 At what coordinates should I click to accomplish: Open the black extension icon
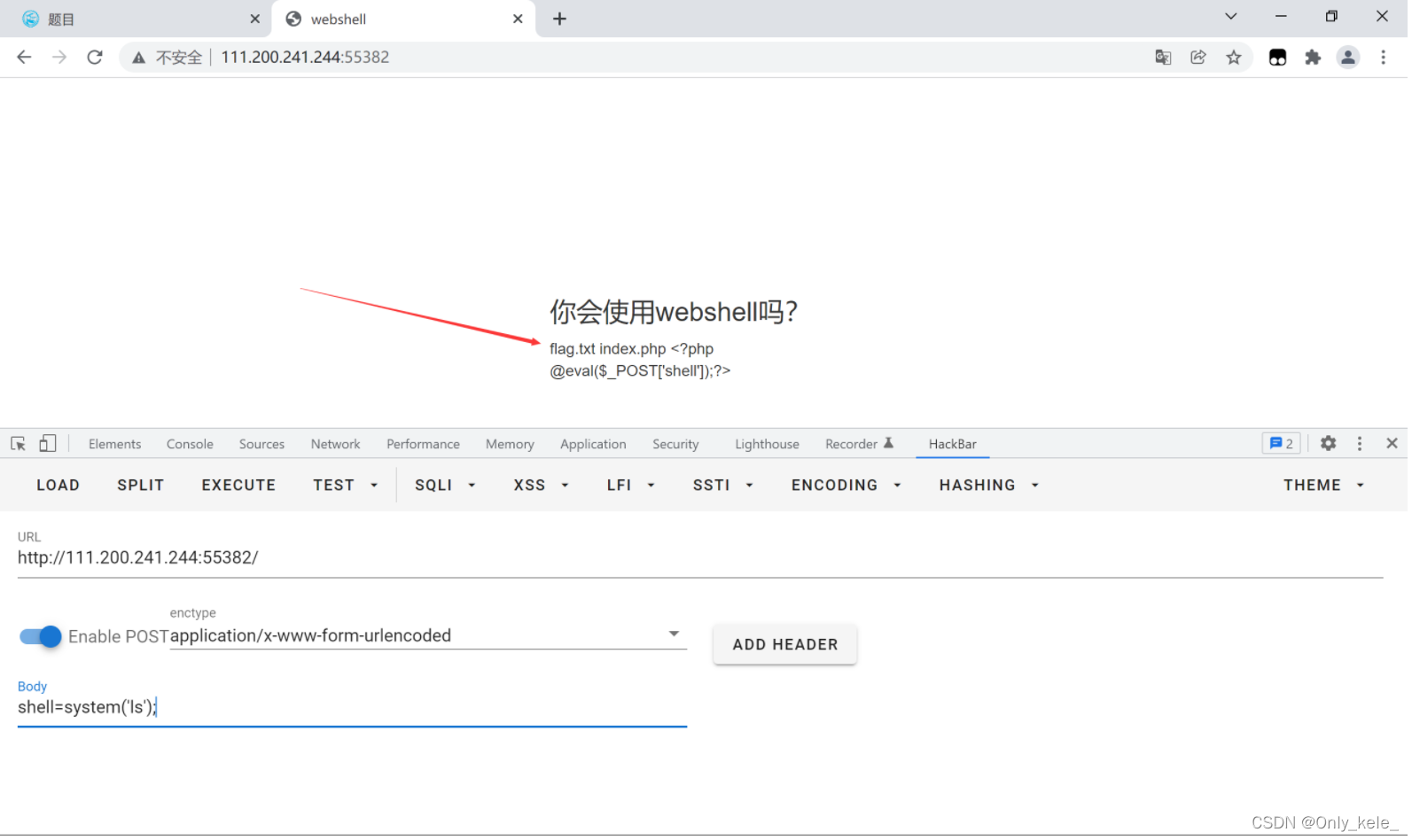click(x=1277, y=58)
